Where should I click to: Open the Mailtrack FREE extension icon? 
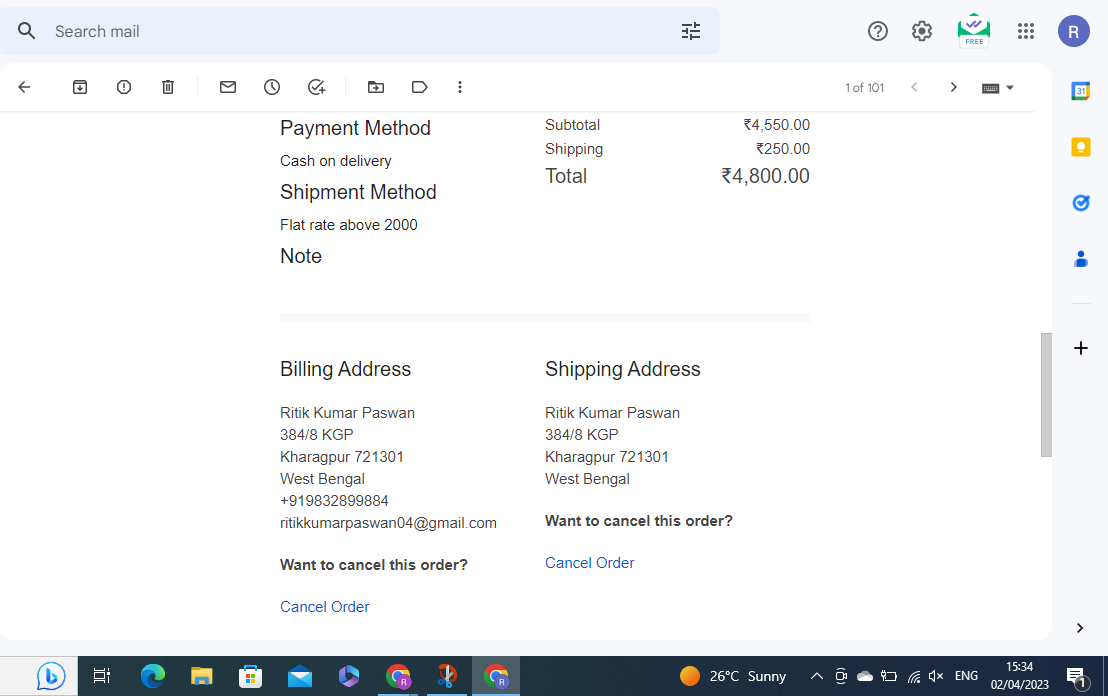coord(974,30)
